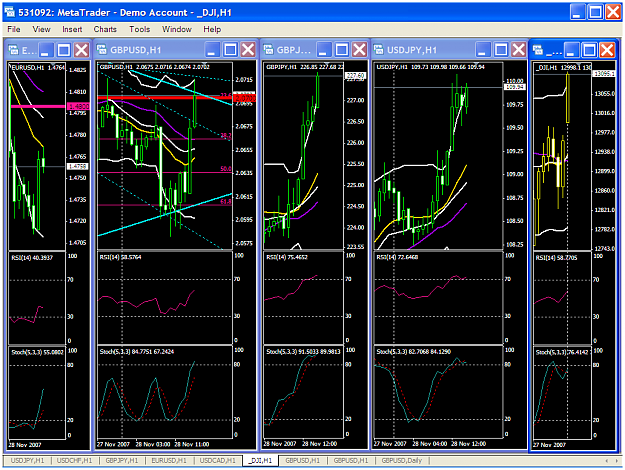The image size is (625, 470).
Task: Click the 38.2 Fibonacci level label on GBPUSD
Action: (225, 136)
